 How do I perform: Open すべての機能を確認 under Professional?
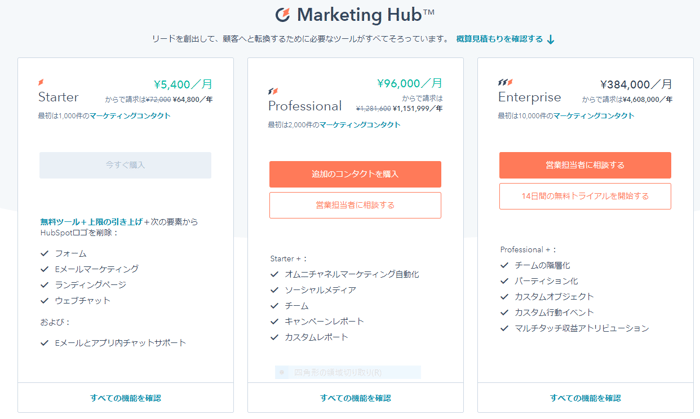click(x=355, y=398)
